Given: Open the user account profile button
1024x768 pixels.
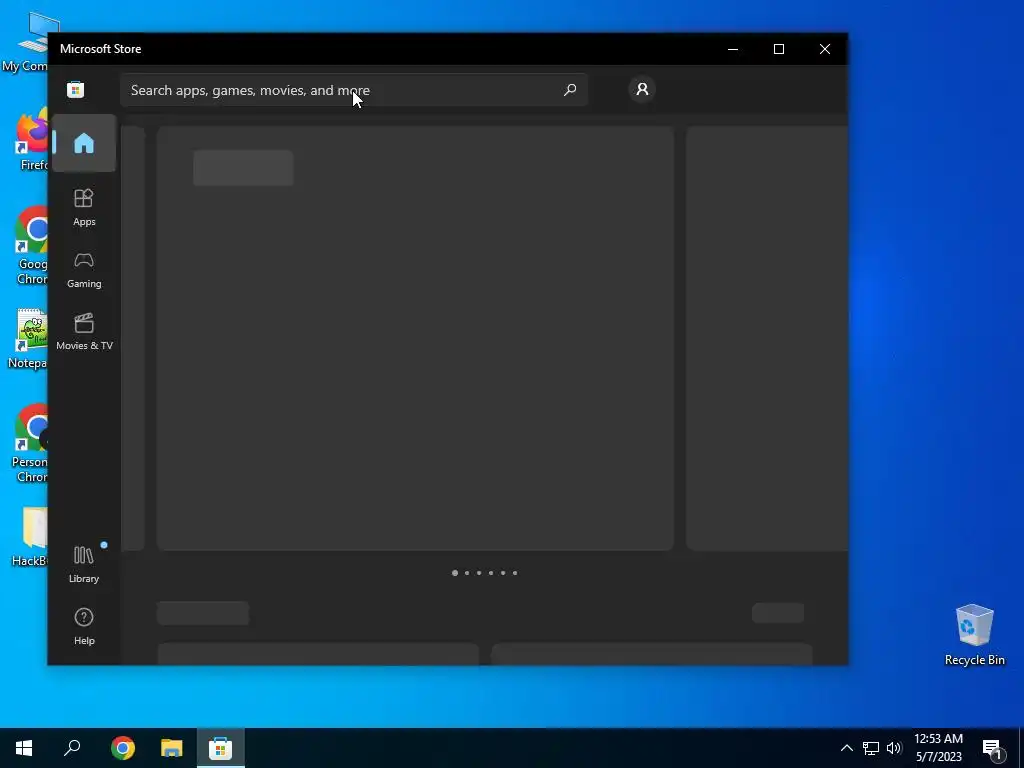Looking at the screenshot, I should (x=642, y=89).
